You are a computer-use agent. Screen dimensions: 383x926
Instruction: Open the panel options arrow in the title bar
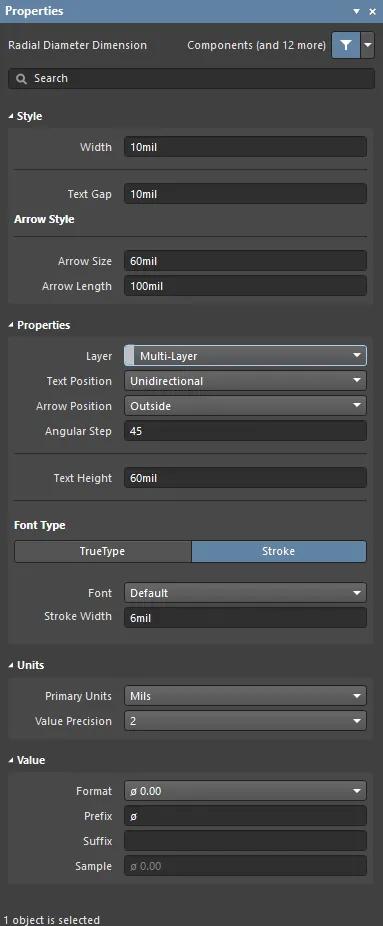356,11
